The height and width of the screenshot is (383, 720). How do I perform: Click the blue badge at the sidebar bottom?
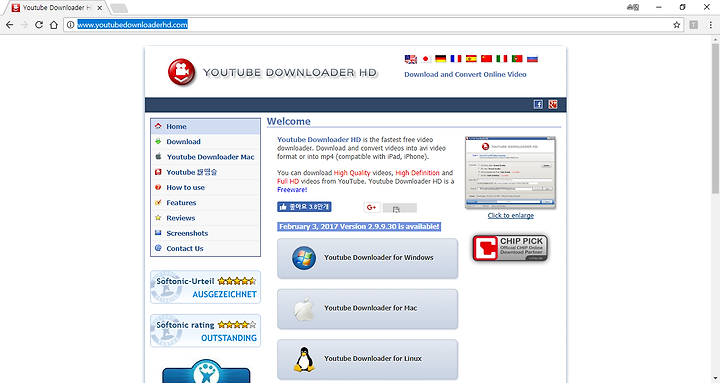(x=206, y=371)
